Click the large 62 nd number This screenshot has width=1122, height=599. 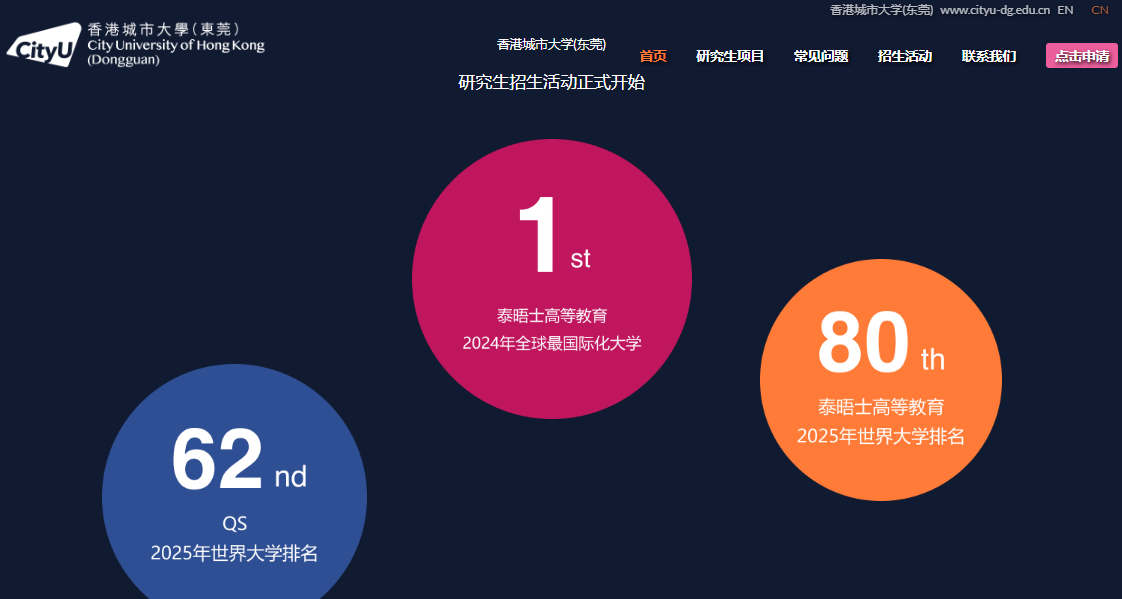click(239, 459)
